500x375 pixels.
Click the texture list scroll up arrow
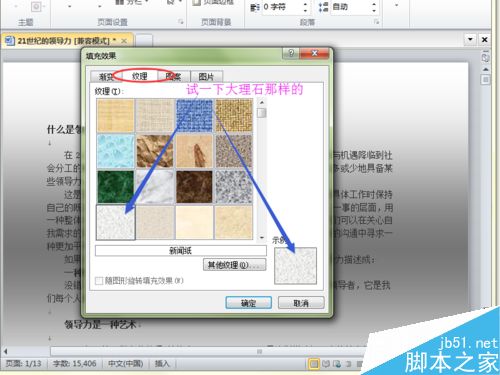262,102
